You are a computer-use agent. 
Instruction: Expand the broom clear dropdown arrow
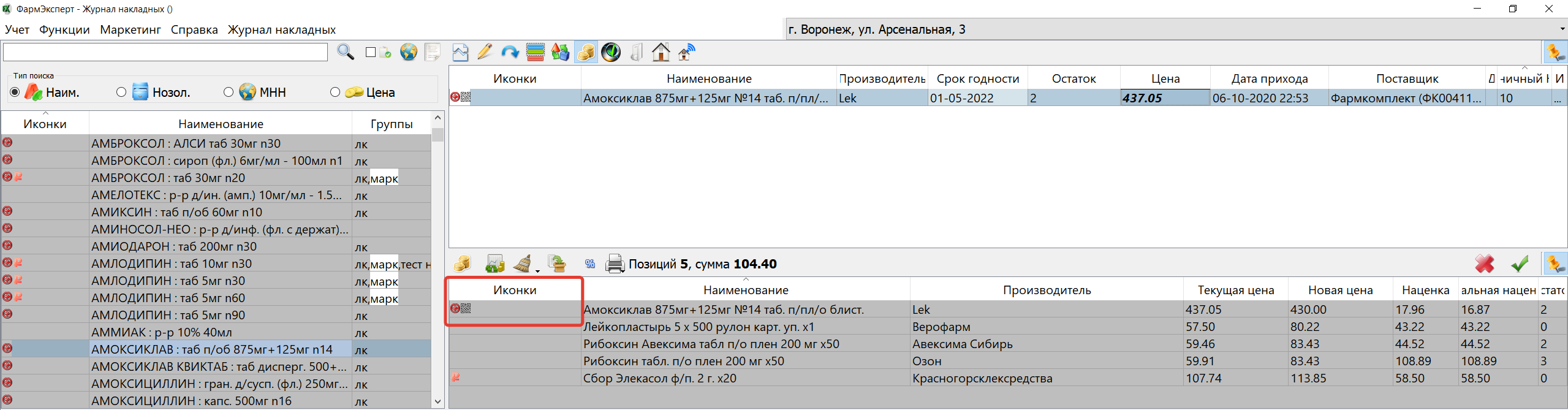[537, 270]
